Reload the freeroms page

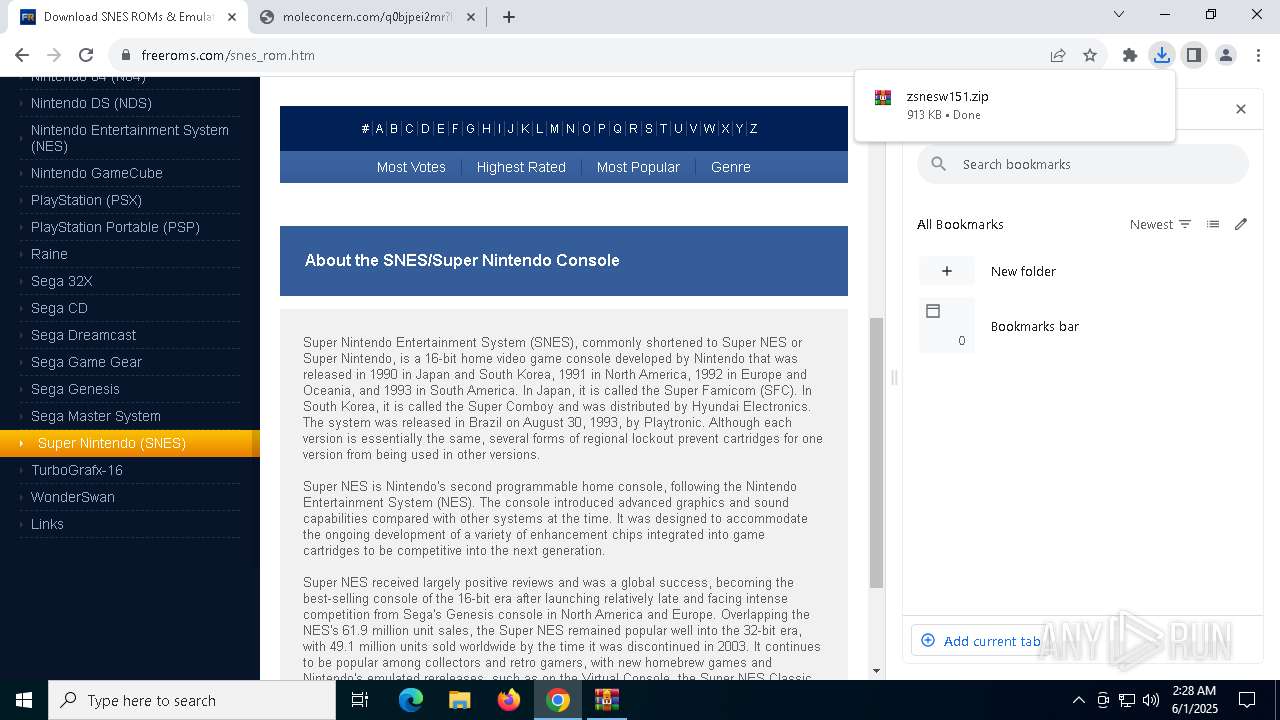coord(86,55)
